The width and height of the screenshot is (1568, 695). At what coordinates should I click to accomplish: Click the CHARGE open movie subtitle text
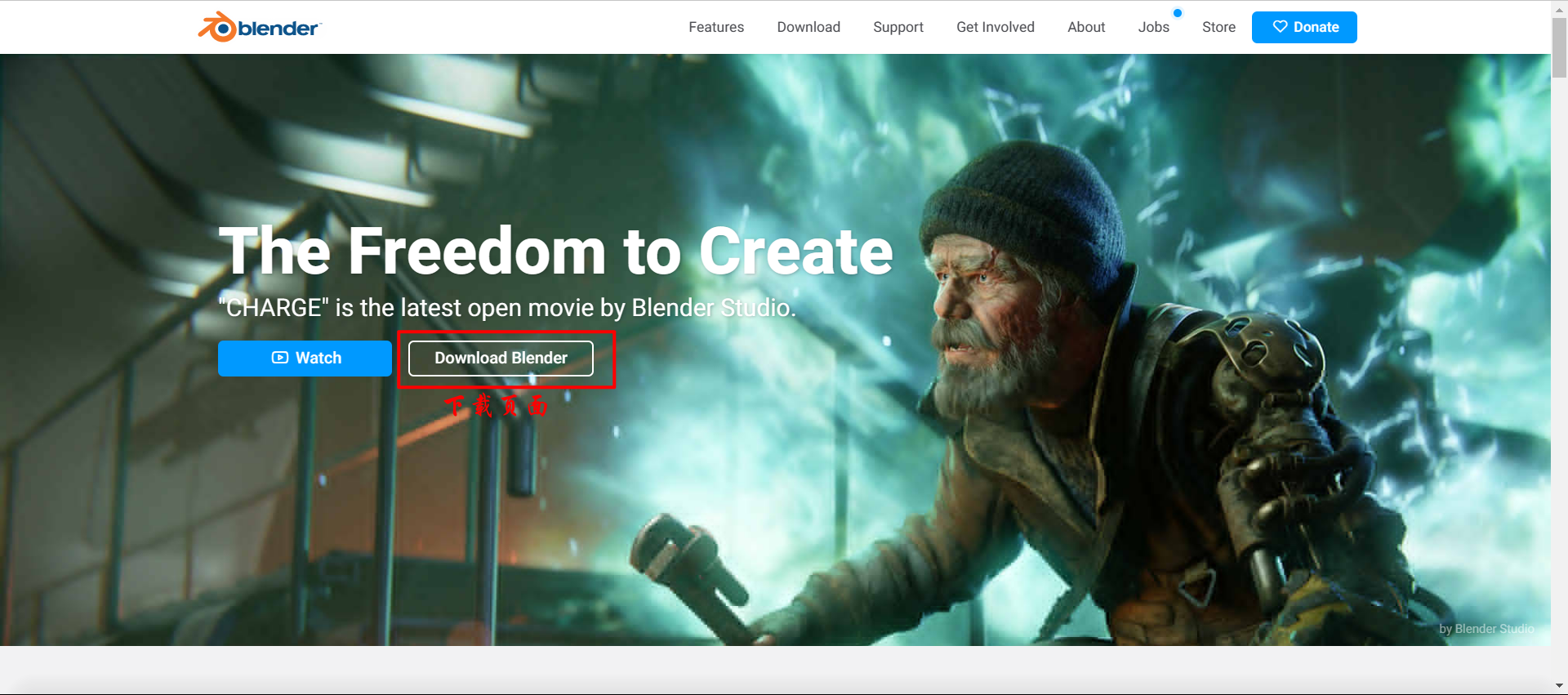click(506, 308)
